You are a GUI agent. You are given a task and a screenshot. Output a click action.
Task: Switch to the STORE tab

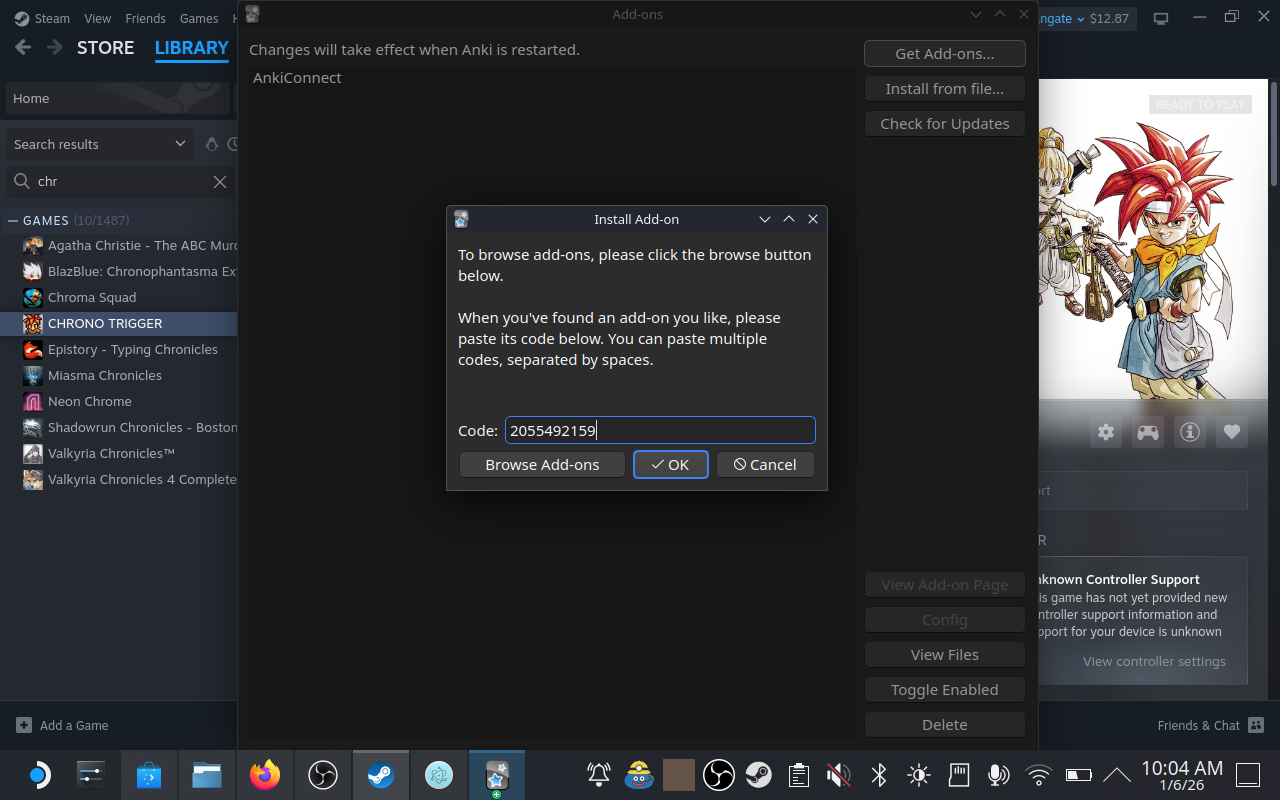[105, 47]
